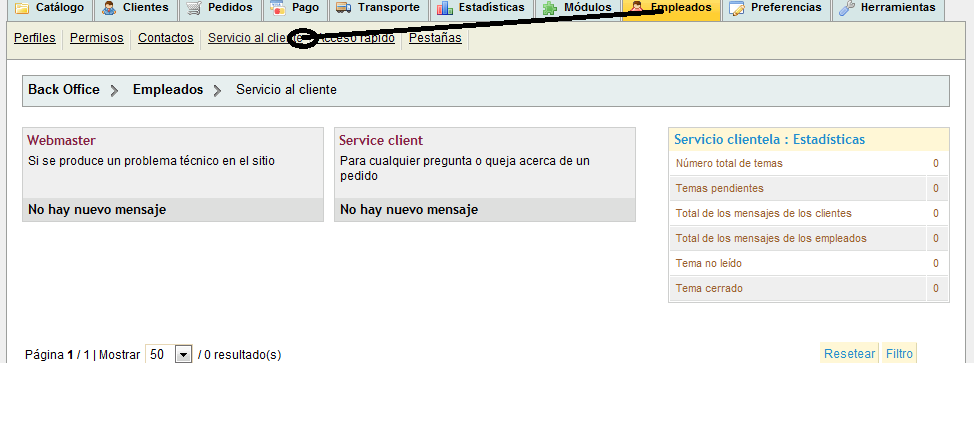Click the Pedidos shopping cart icon

pyautogui.click(x=194, y=9)
